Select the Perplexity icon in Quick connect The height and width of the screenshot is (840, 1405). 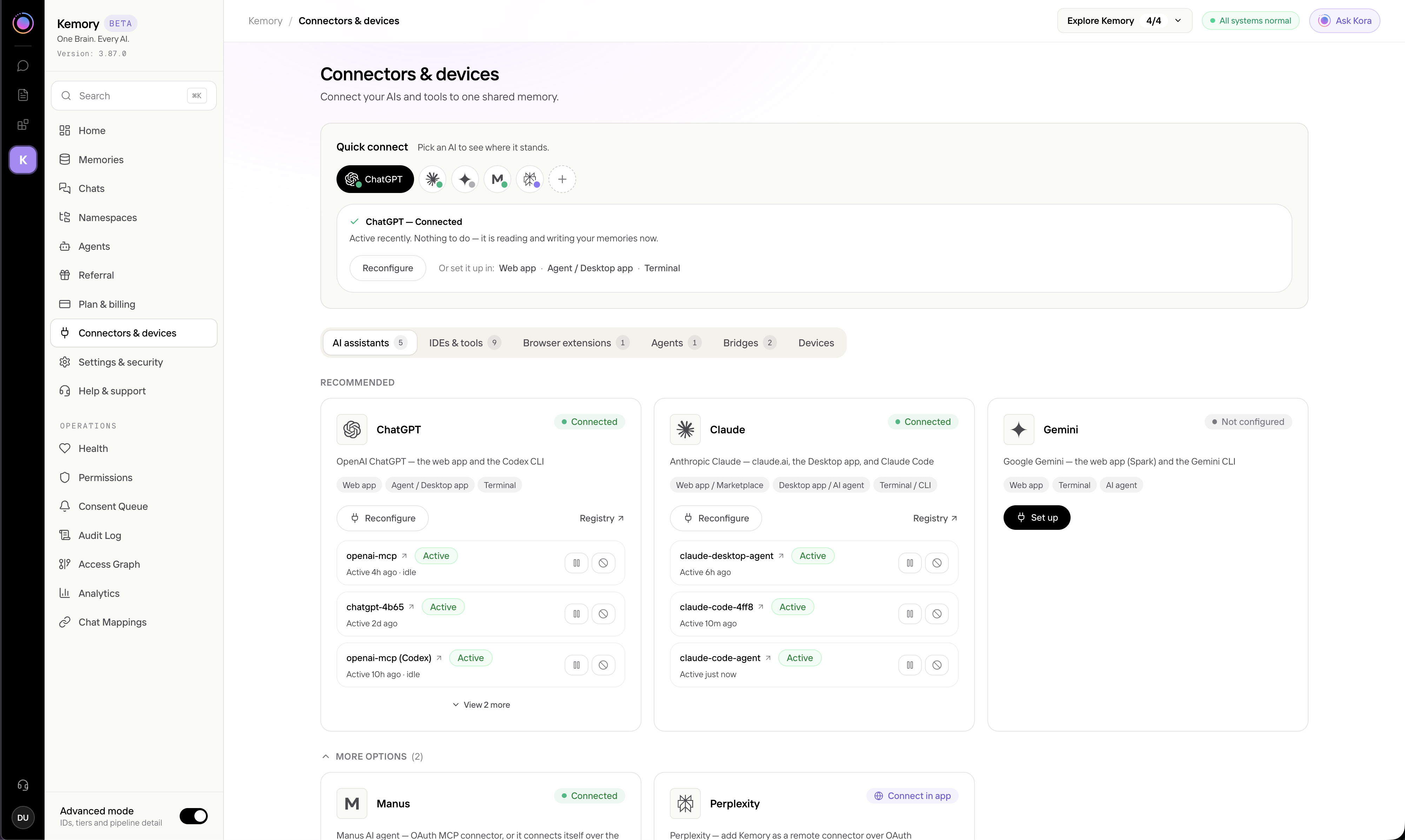[x=530, y=179]
